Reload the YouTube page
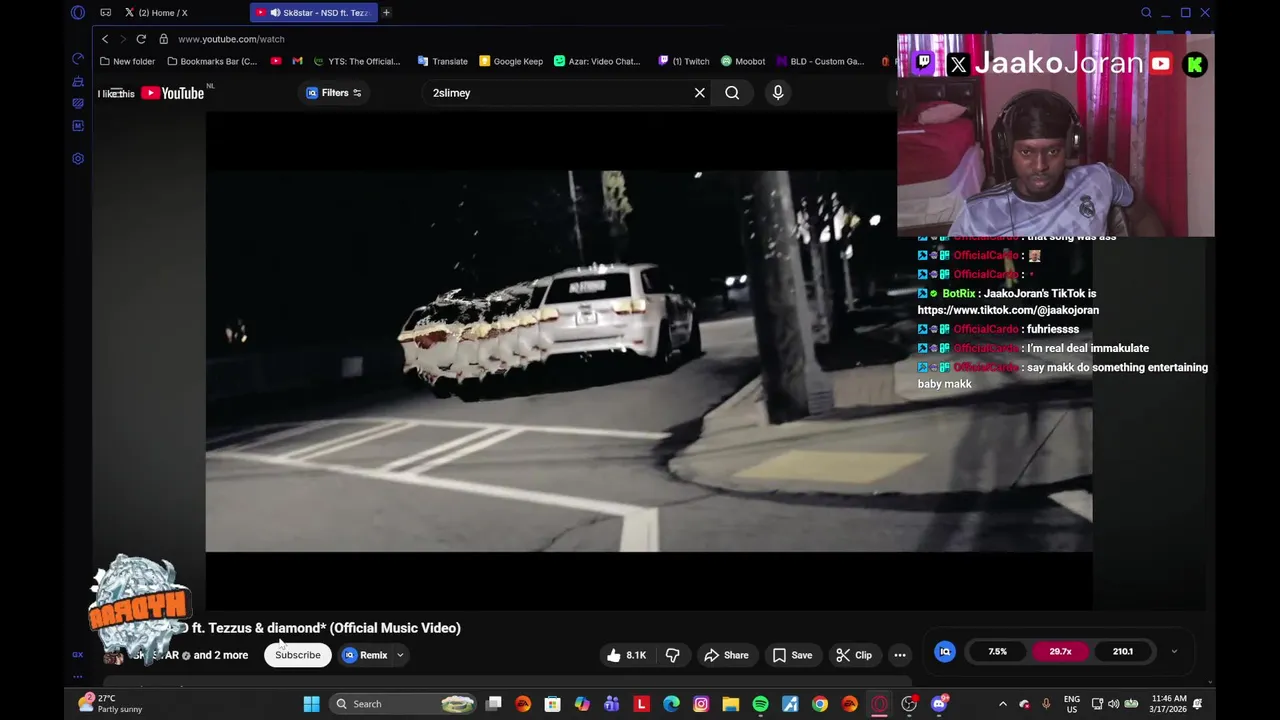The width and height of the screenshot is (1280, 720). (x=141, y=39)
